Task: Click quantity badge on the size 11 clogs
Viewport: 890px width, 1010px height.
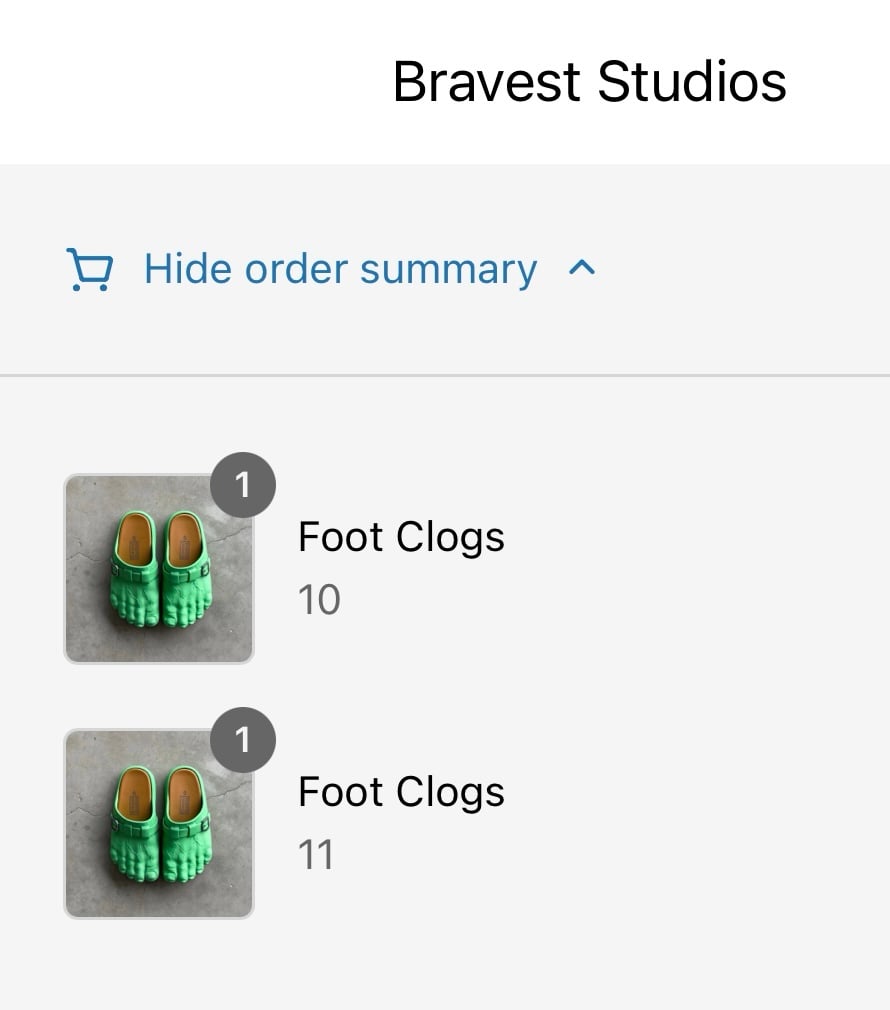Action: [x=243, y=740]
